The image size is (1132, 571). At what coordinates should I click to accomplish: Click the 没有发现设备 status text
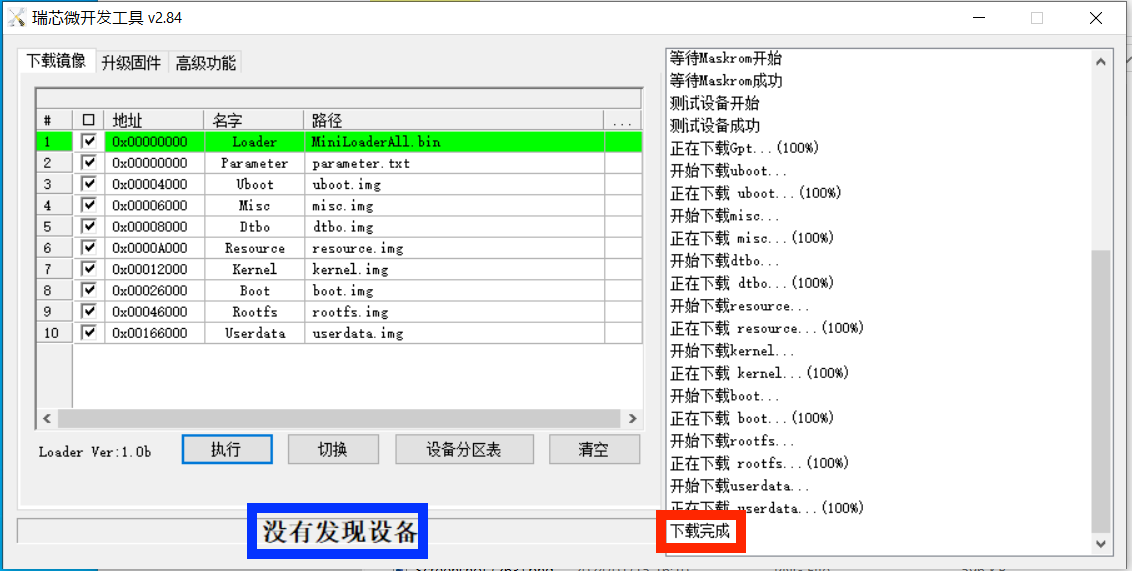(339, 532)
